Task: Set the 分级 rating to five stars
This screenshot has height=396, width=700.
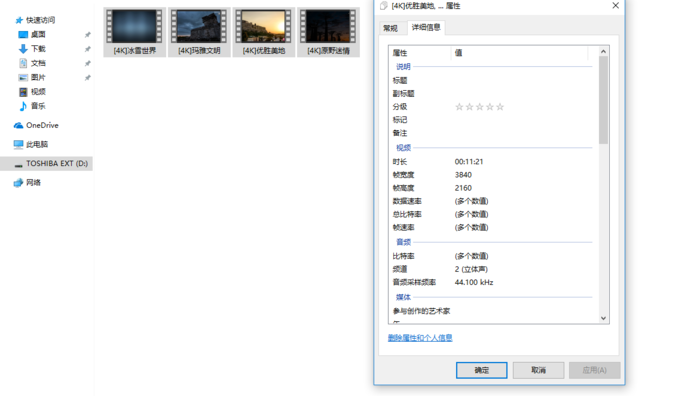Action: pyautogui.click(x=500, y=107)
